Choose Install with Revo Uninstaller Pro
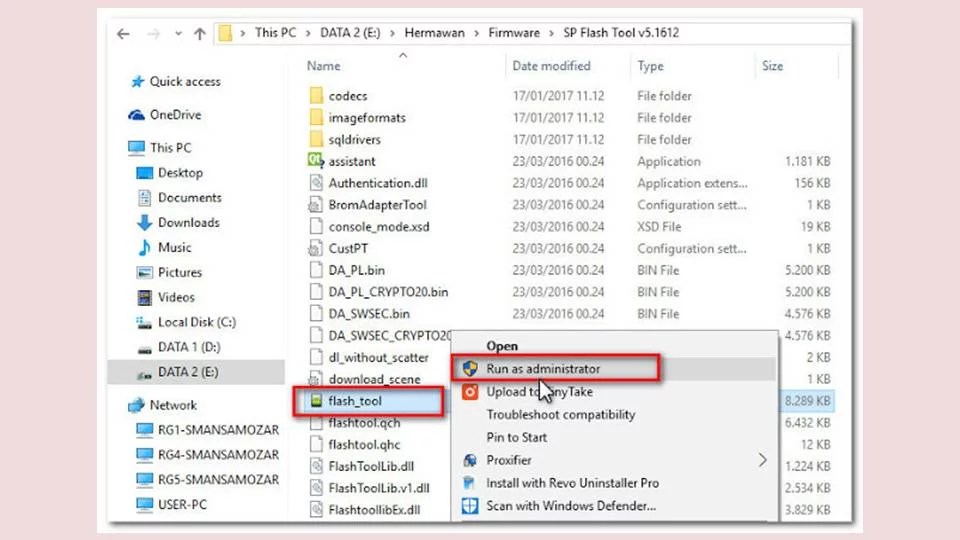Viewport: 960px width, 540px height. pos(572,483)
